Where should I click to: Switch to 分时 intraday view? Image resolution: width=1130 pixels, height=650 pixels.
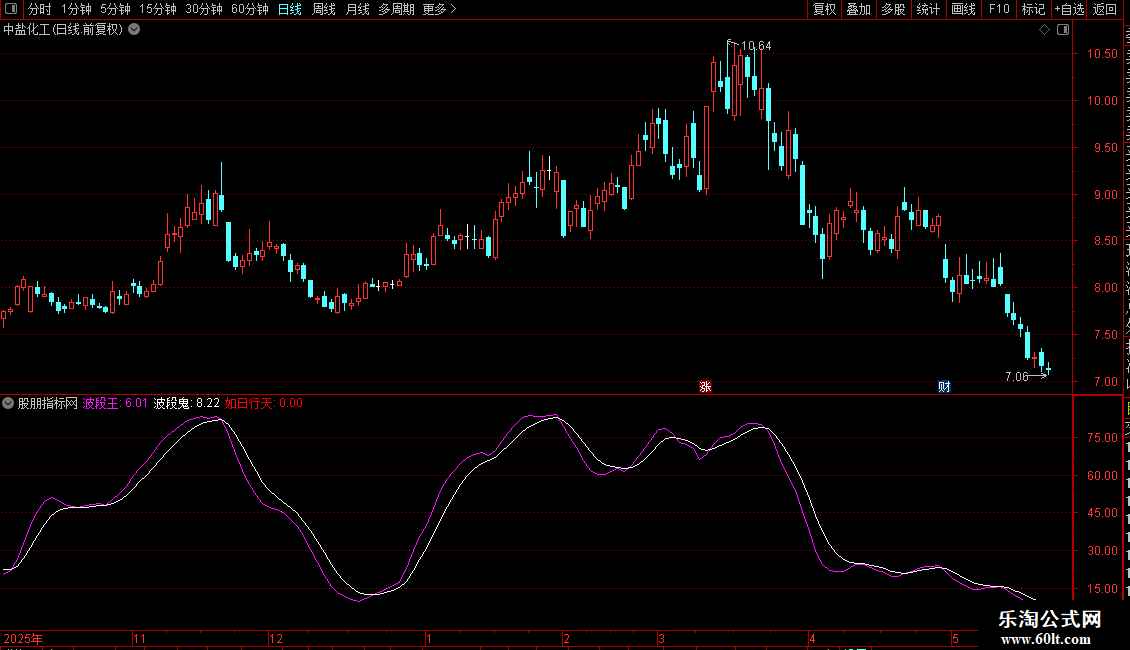pyautogui.click(x=40, y=9)
